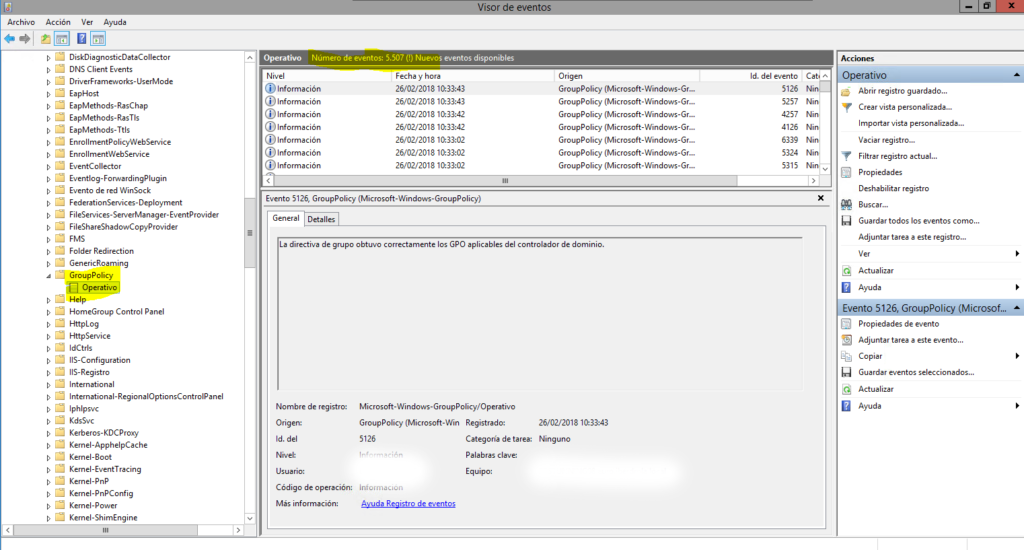
Task: Click the Propiedades icon in Acciones
Action: (846, 172)
